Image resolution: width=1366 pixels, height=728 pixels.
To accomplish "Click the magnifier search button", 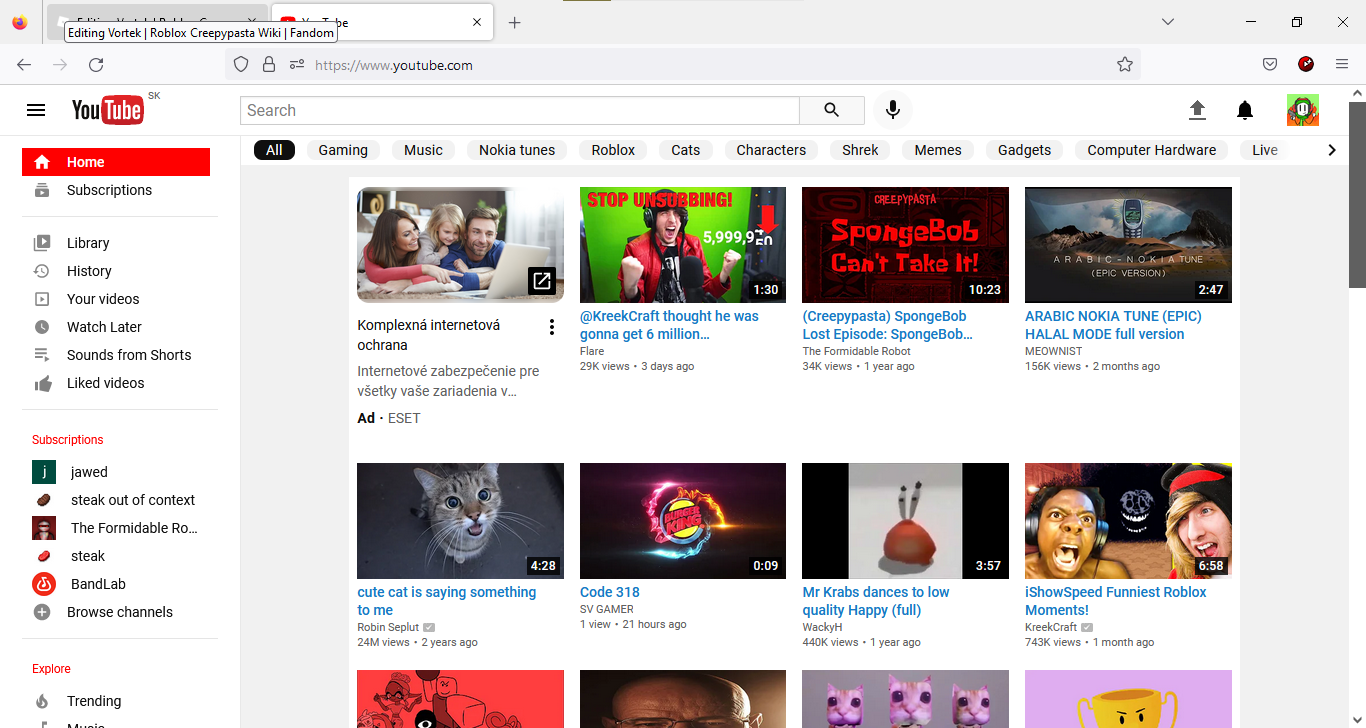I will coord(832,110).
